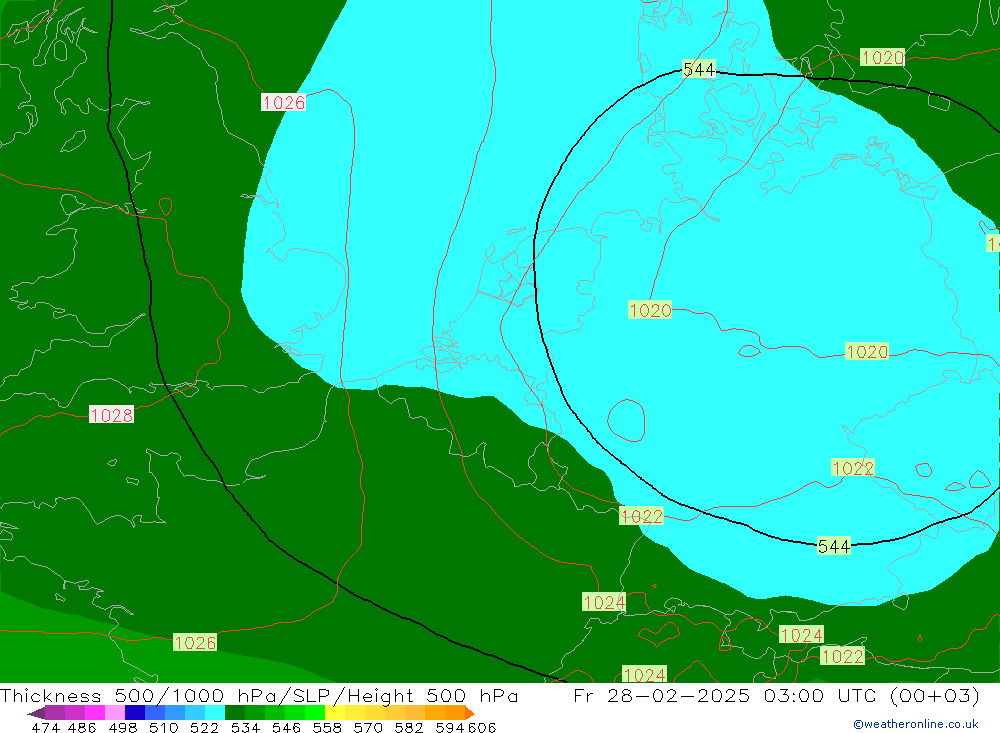Click the green-background 1026 isobar label
1000x733 pixels.
point(195,642)
